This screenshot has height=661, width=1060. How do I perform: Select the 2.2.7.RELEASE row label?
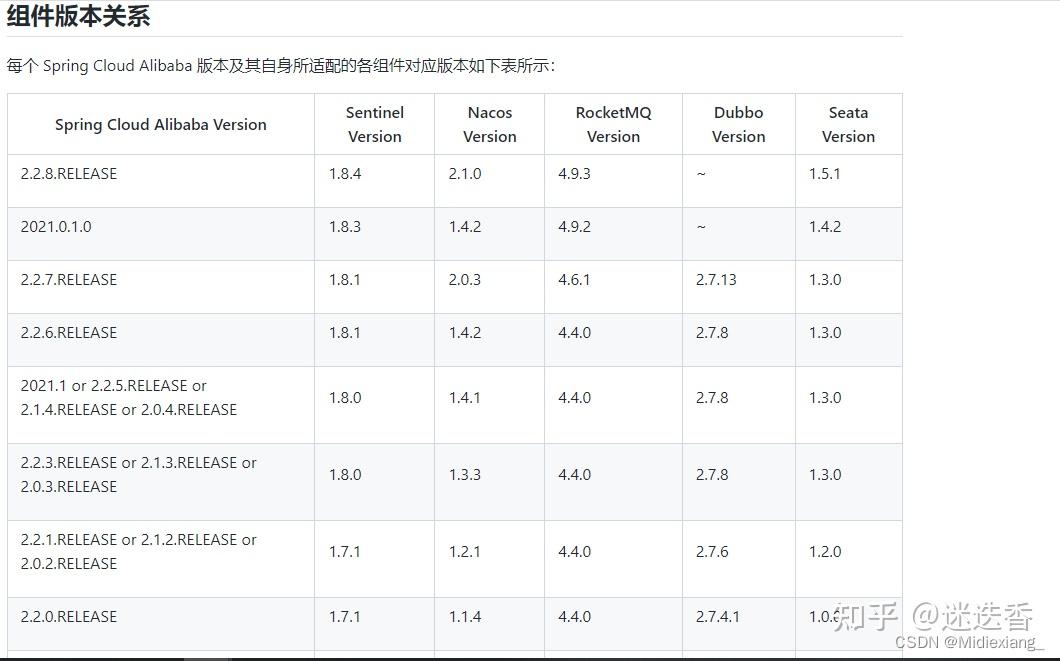tap(69, 280)
